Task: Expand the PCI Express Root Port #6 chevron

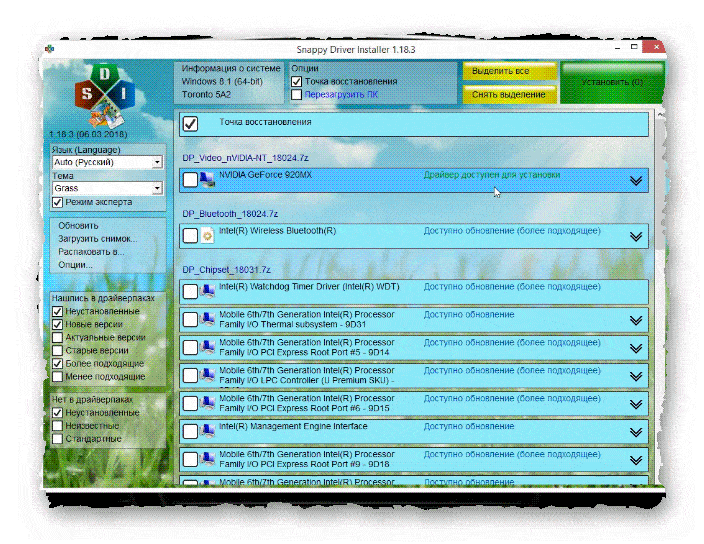Action: 636,404
